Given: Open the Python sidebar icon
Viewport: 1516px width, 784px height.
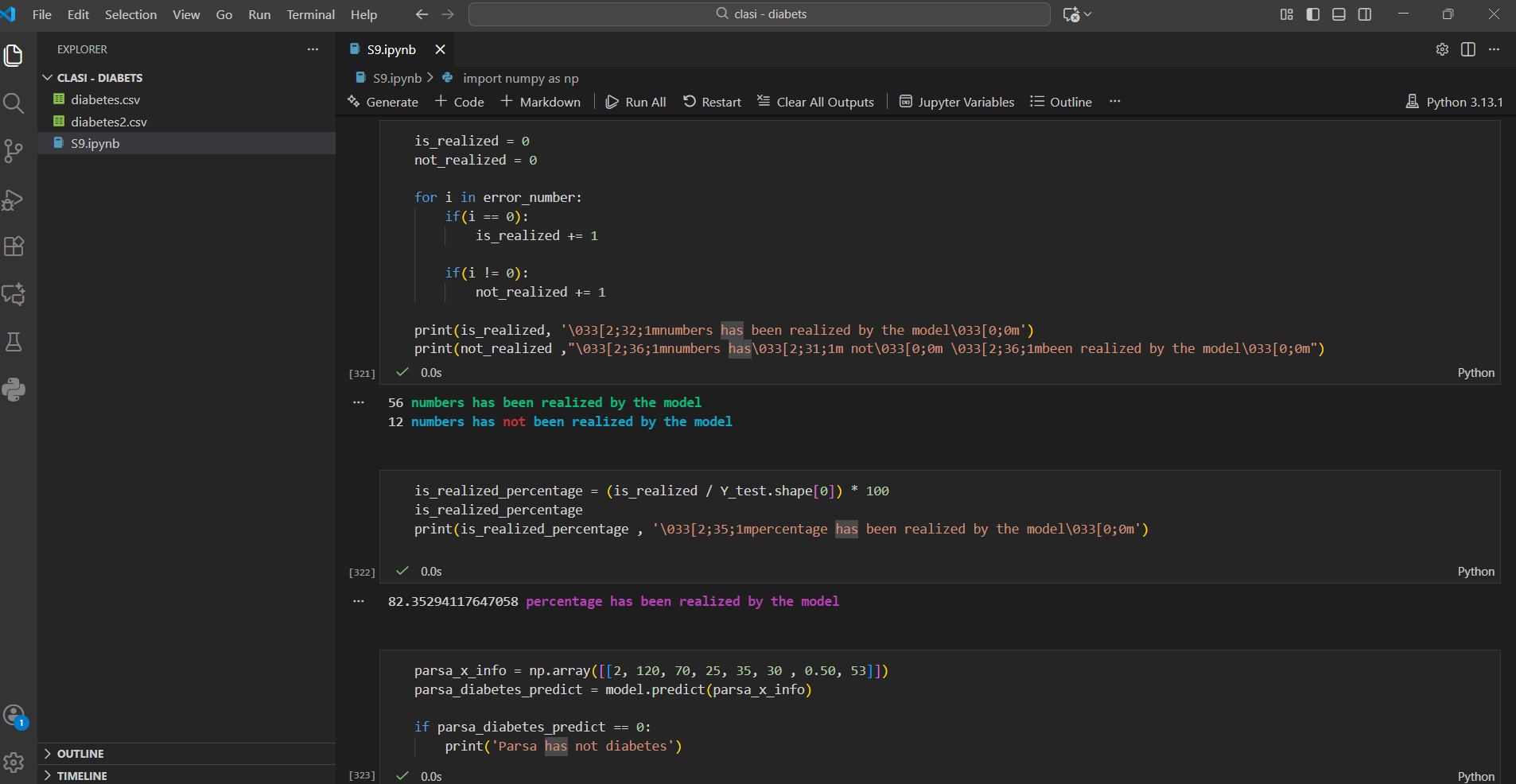Looking at the screenshot, I should coord(14,390).
